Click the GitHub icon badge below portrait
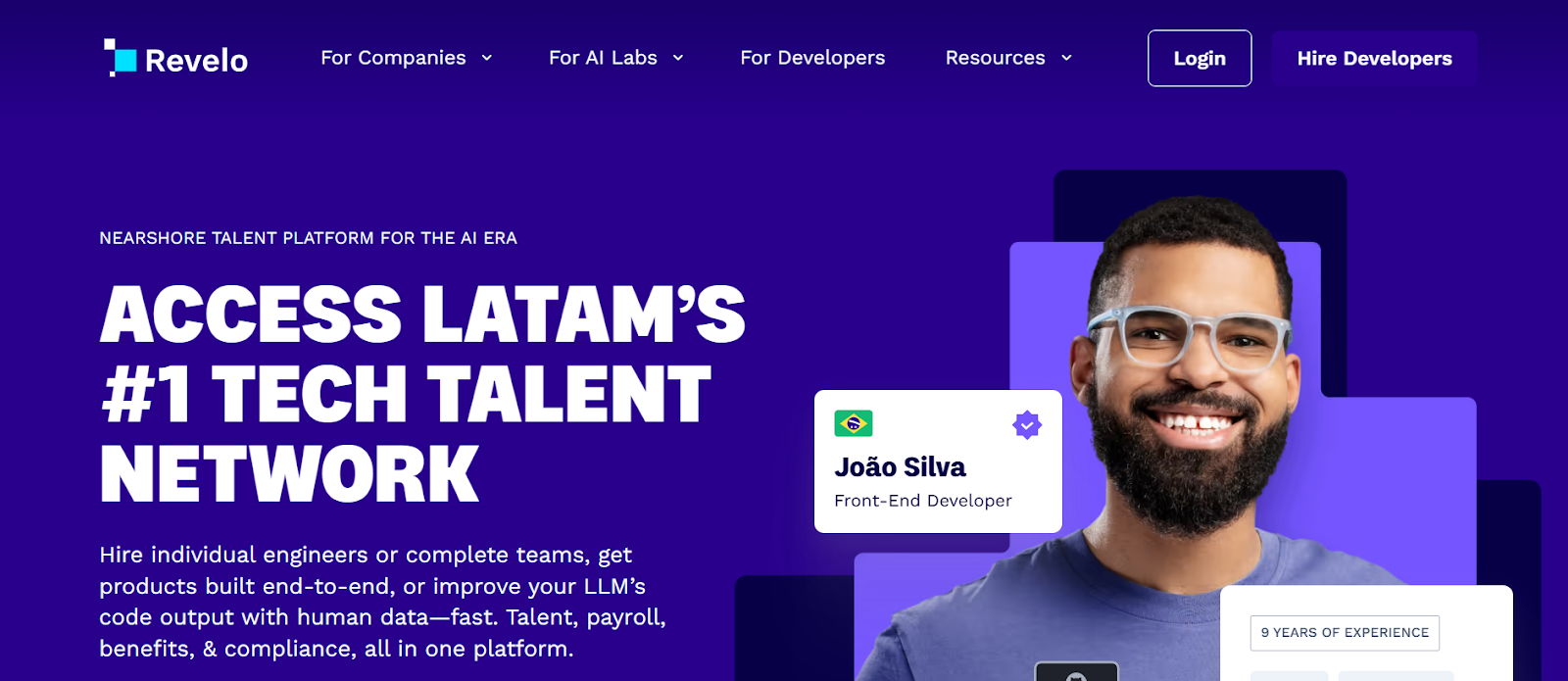1568x681 pixels. tap(1076, 672)
